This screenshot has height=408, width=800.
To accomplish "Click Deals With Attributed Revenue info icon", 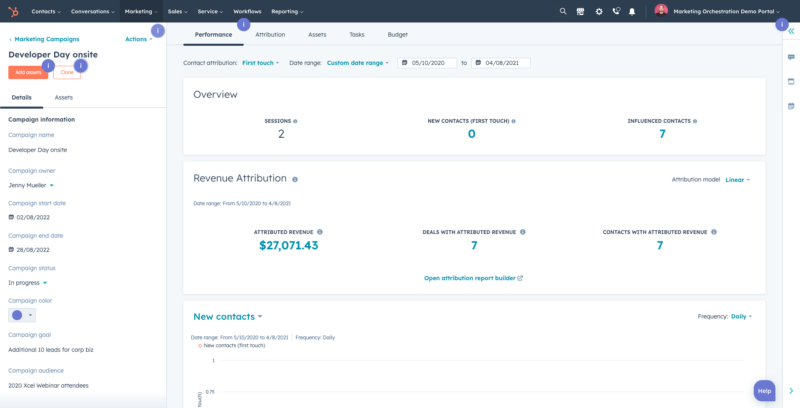I will 523,232.
